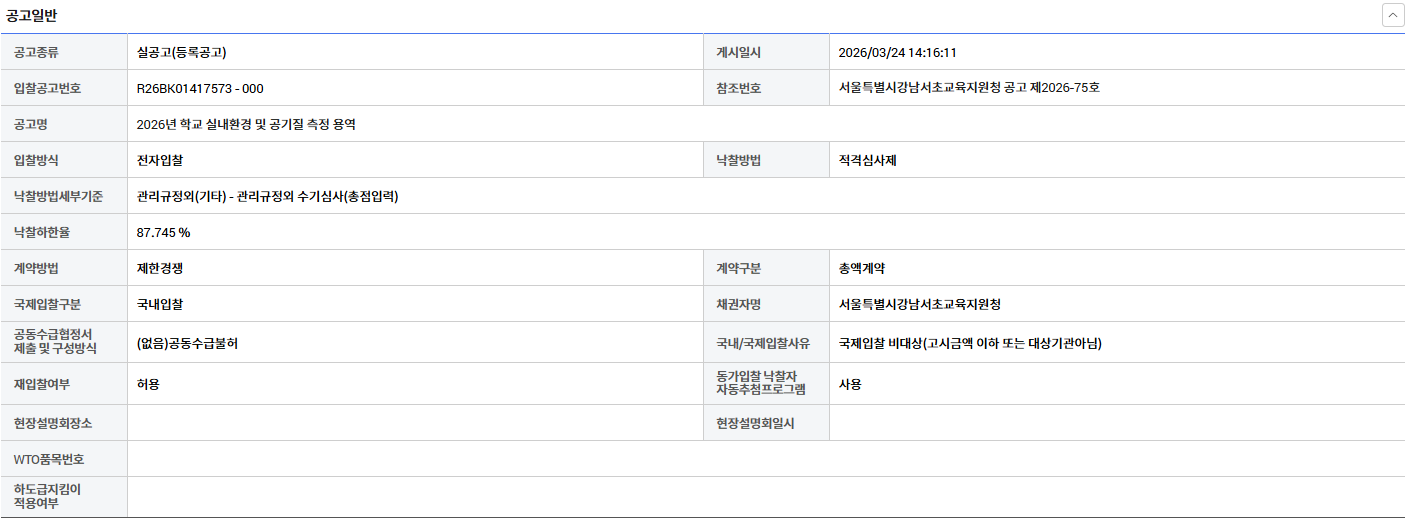
Task: Click bid notice number R26BK01417573 - 000
Action: [200, 88]
